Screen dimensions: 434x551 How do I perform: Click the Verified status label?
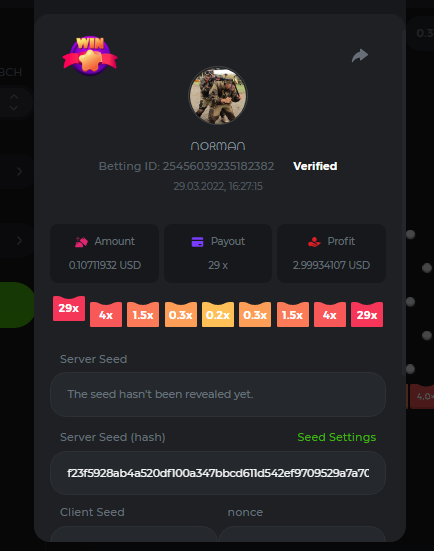click(x=315, y=166)
